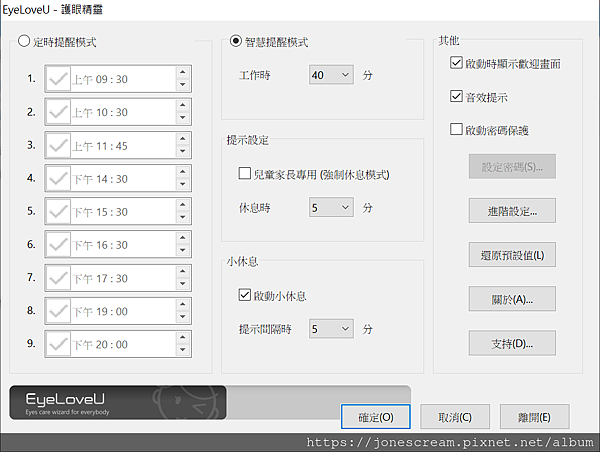Increase time on the 下午 19:00 spinner
The width and height of the screenshot is (600, 452).
click(183, 304)
